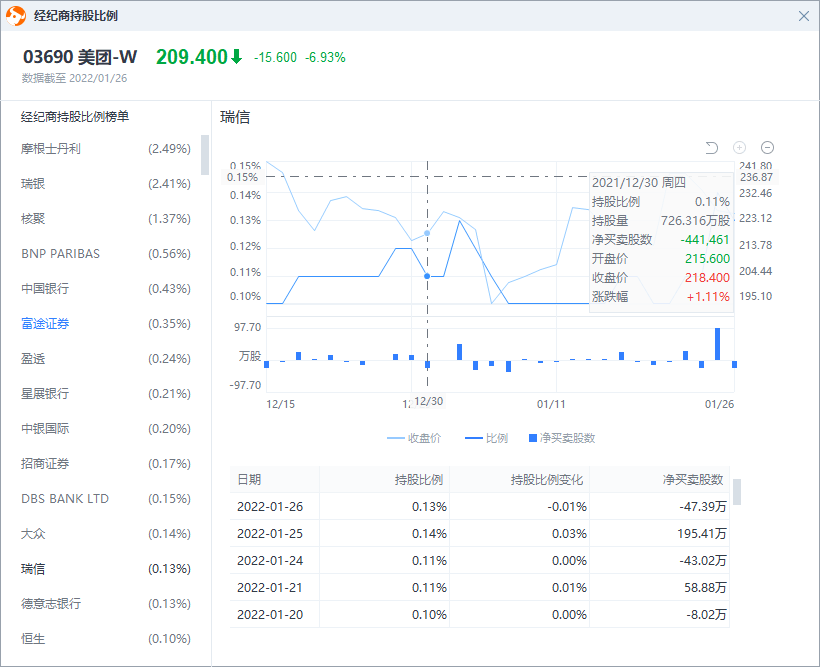Image resolution: width=820 pixels, height=667 pixels.
Task: Click the data table scrollbar thumb
Action: 737,492
